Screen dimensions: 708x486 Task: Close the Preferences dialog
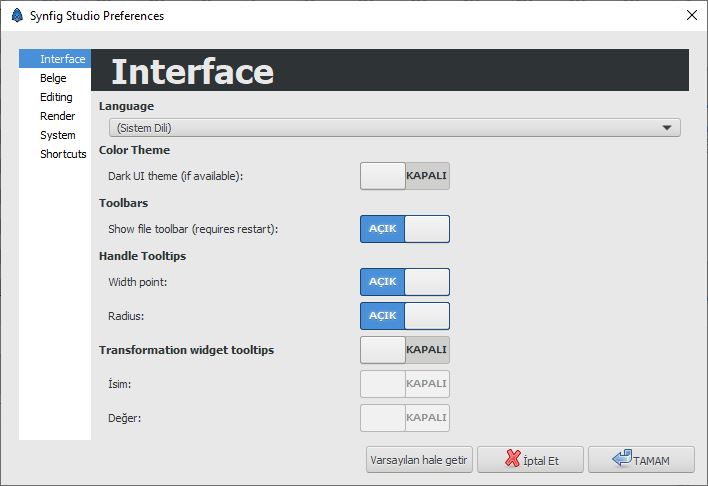(691, 15)
